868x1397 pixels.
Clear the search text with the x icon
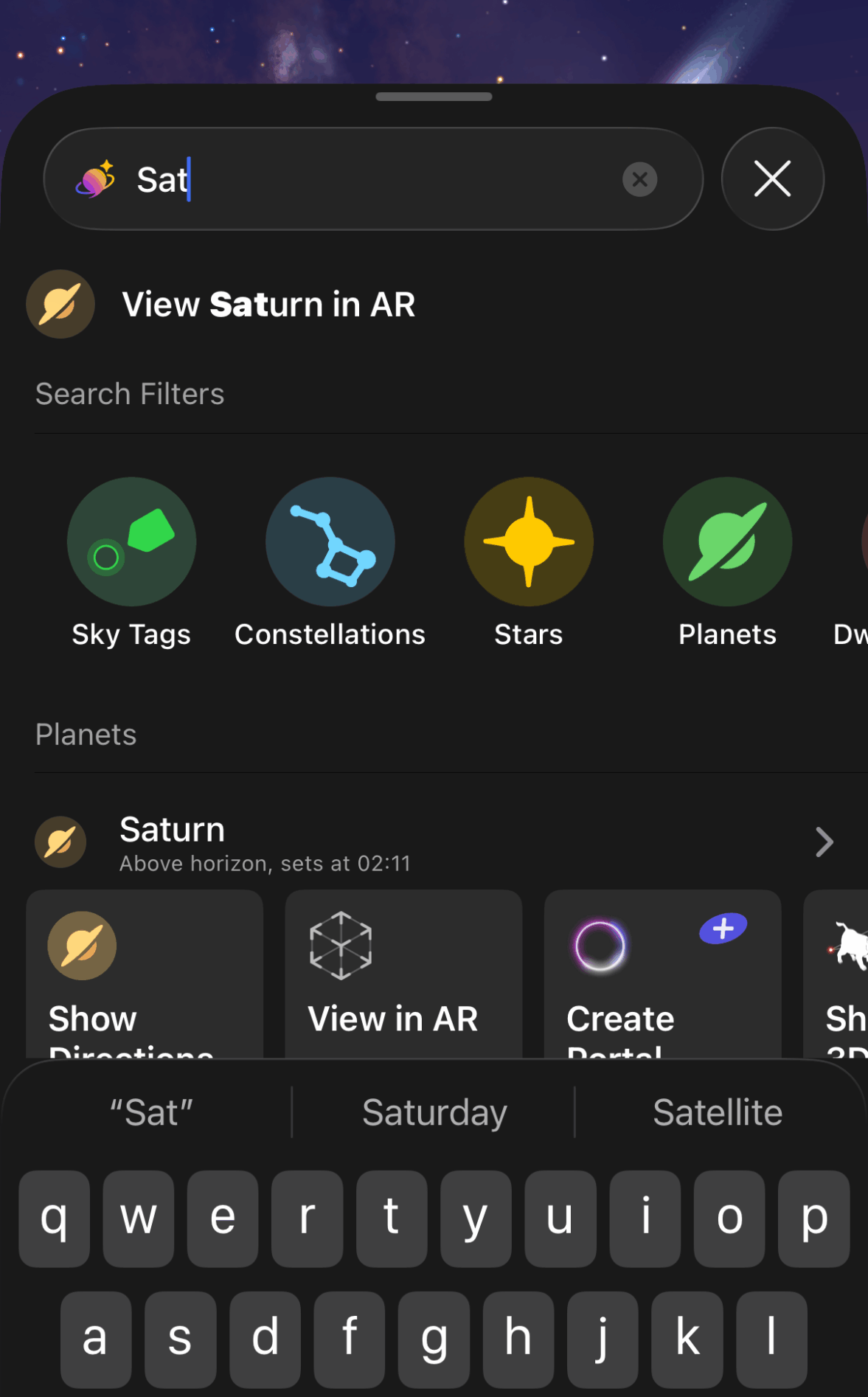coord(639,179)
